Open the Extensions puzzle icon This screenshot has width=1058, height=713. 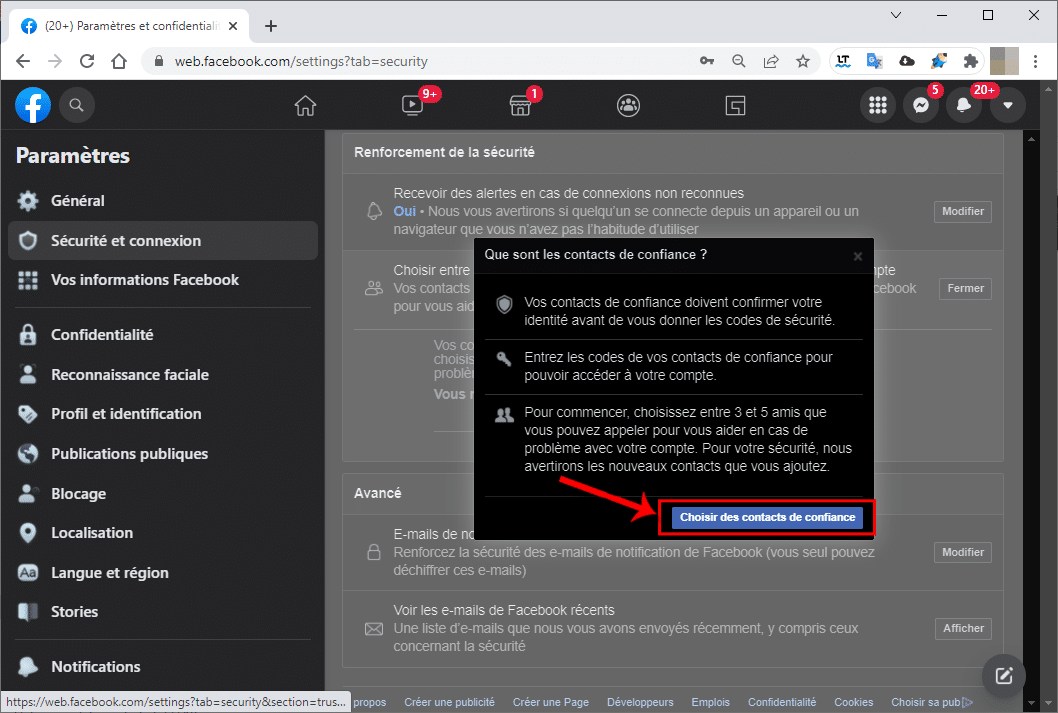[x=970, y=61]
